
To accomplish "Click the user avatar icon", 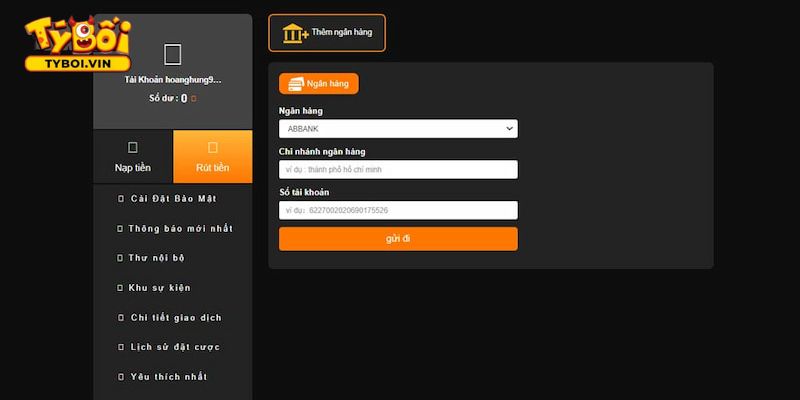I will (172, 54).
